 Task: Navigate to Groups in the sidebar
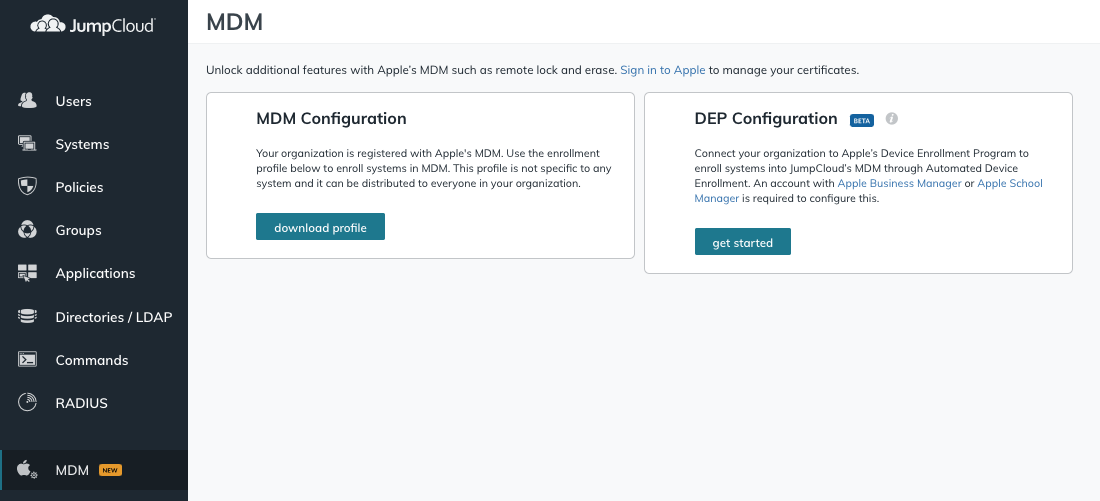(x=94, y=230)
